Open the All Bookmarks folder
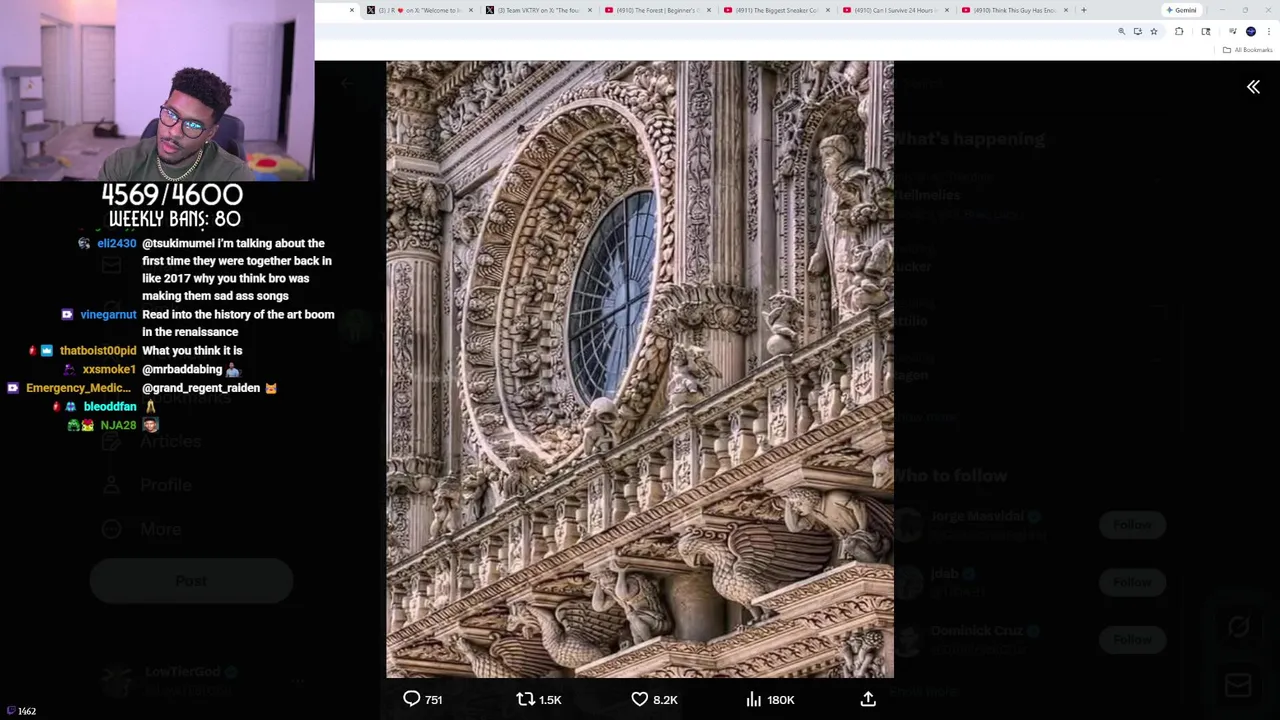1280x720 pixels. pos(1247,50)
